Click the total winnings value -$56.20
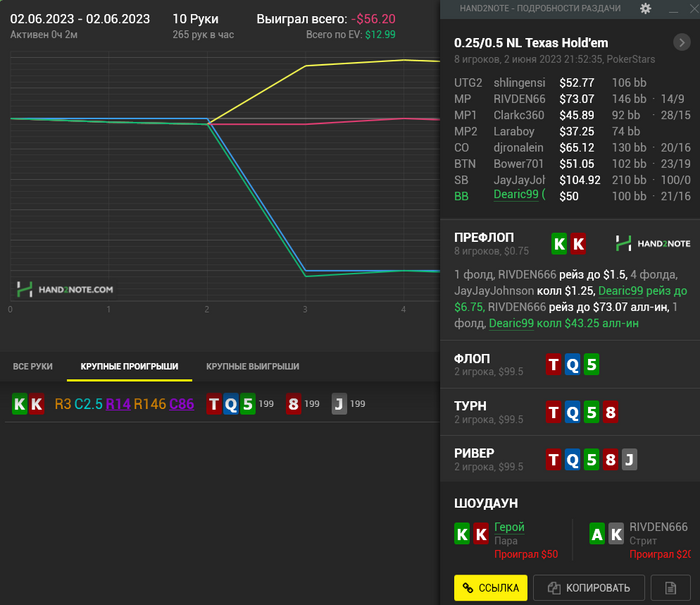This screenshot has width=700, height=605. (373, 19)
